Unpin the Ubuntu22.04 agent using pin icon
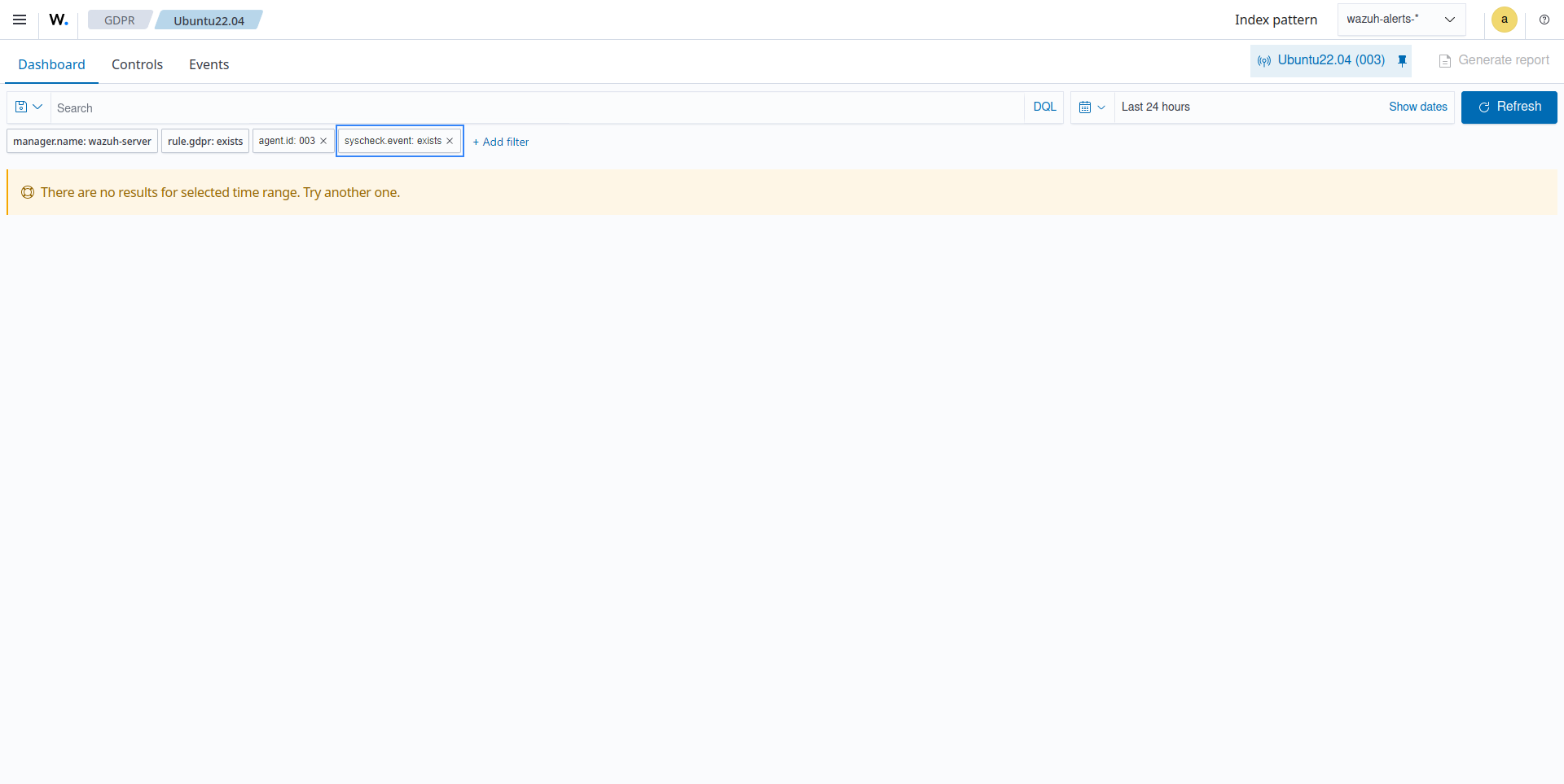This screenshot has width=1564, height=784. (1402, 60)
